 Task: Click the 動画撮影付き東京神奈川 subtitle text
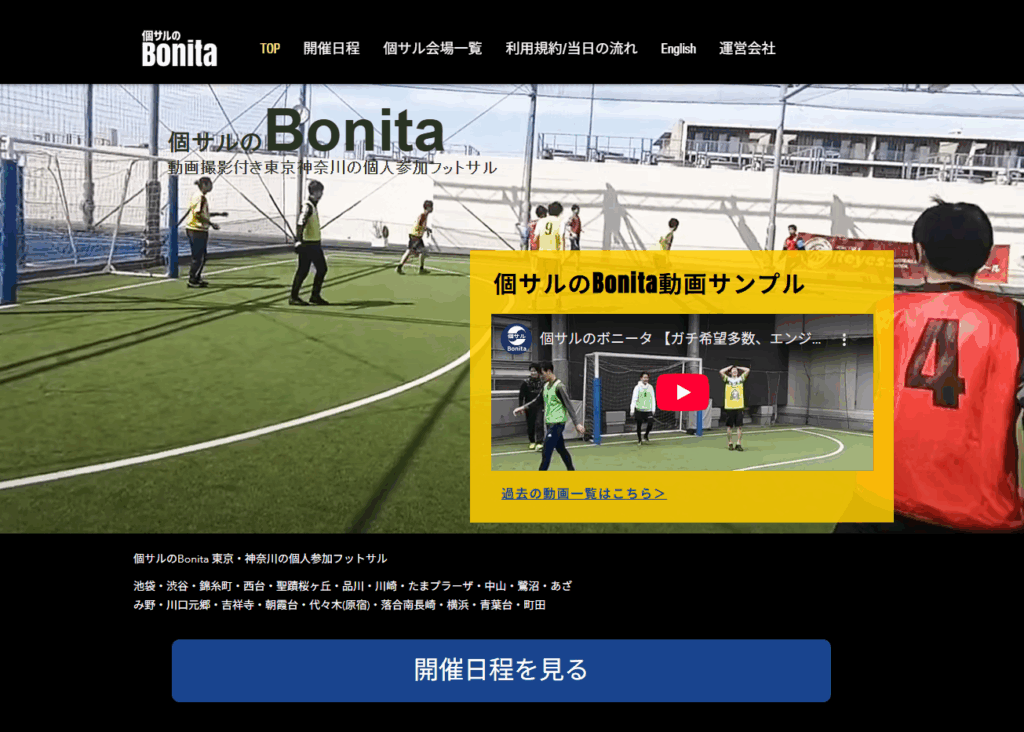tap(332, 167)
